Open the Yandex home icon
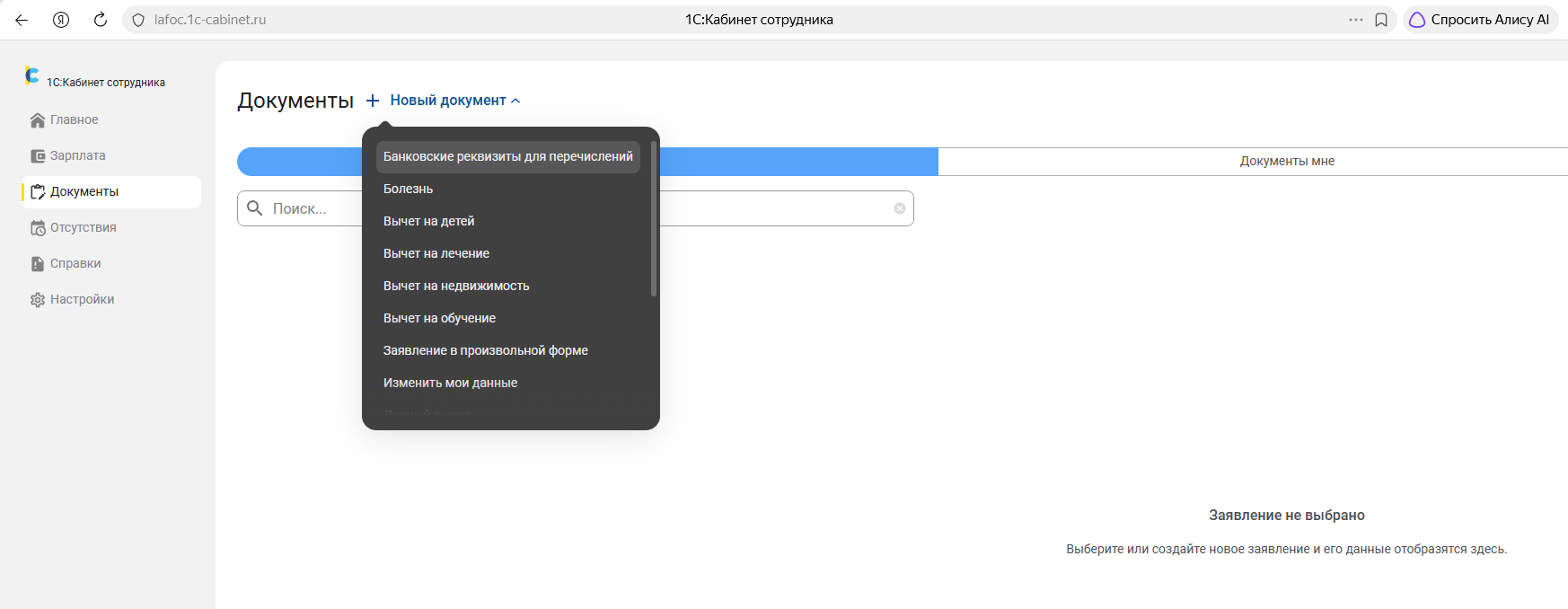The image size is (1568, 609). [61, 20]
